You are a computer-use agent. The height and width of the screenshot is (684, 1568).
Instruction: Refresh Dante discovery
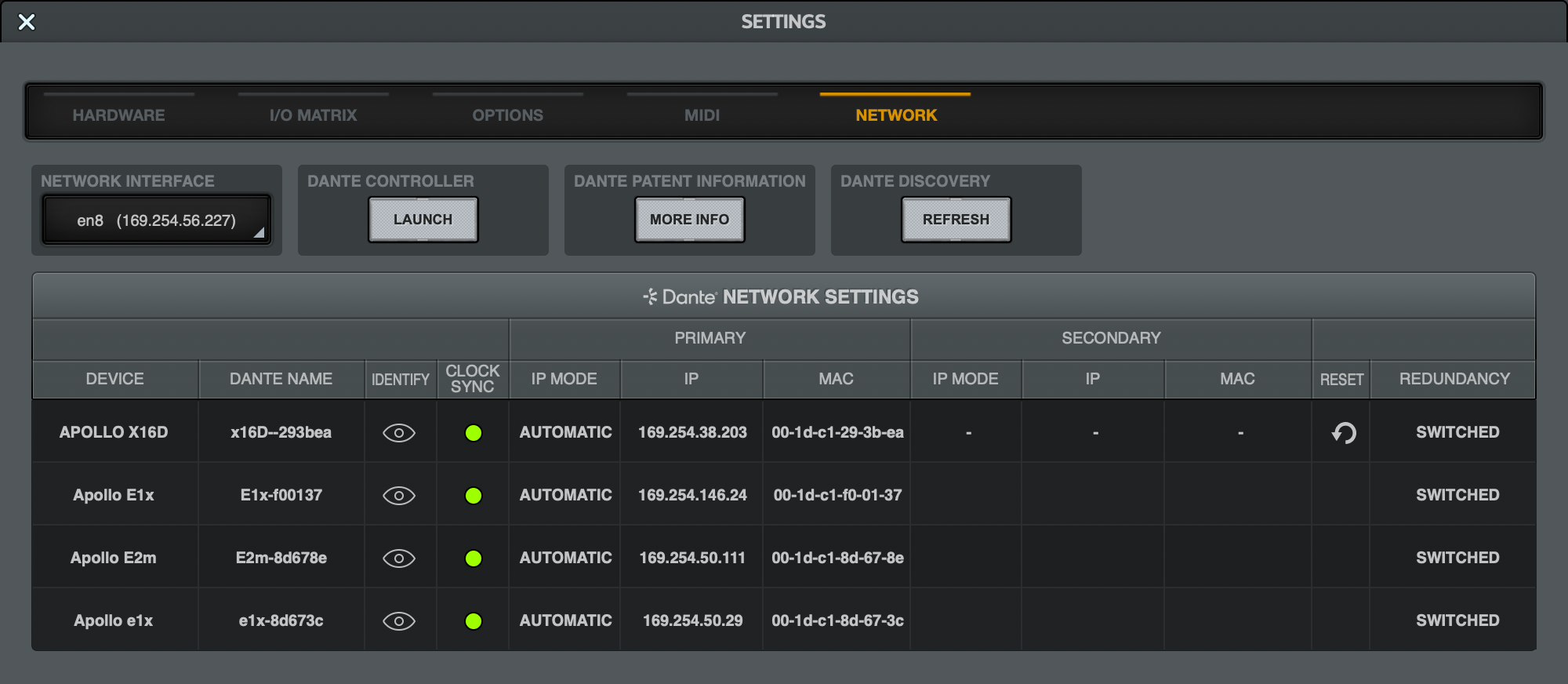click(x=956, y=220)
